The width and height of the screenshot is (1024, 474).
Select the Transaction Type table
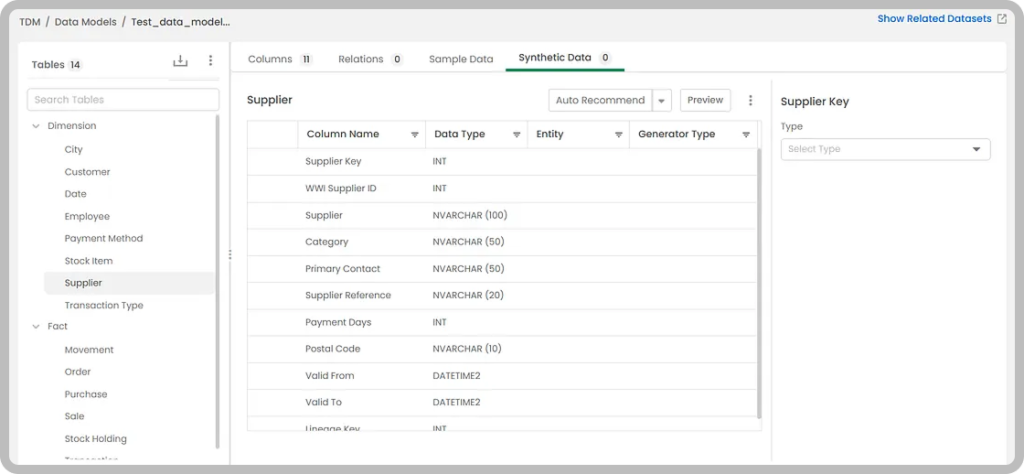coord(104,306)
